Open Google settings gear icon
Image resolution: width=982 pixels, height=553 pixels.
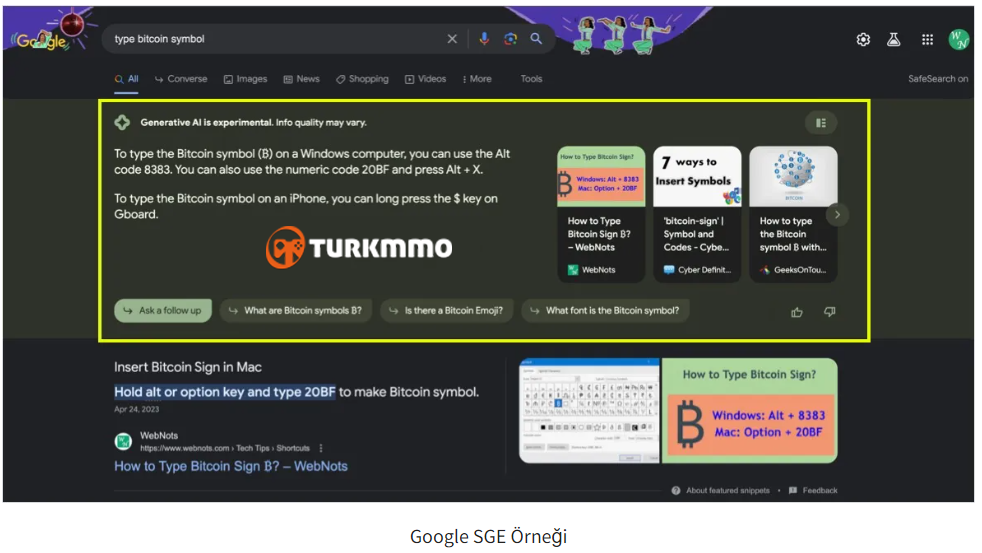tap(863, 39)
